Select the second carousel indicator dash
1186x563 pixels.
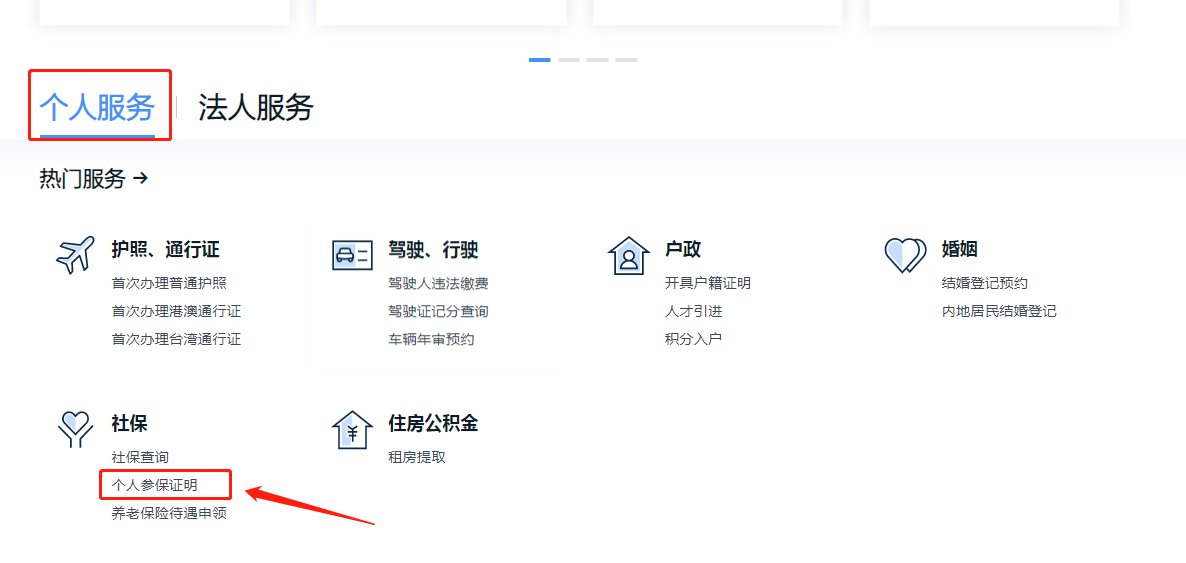pos(569,60)
